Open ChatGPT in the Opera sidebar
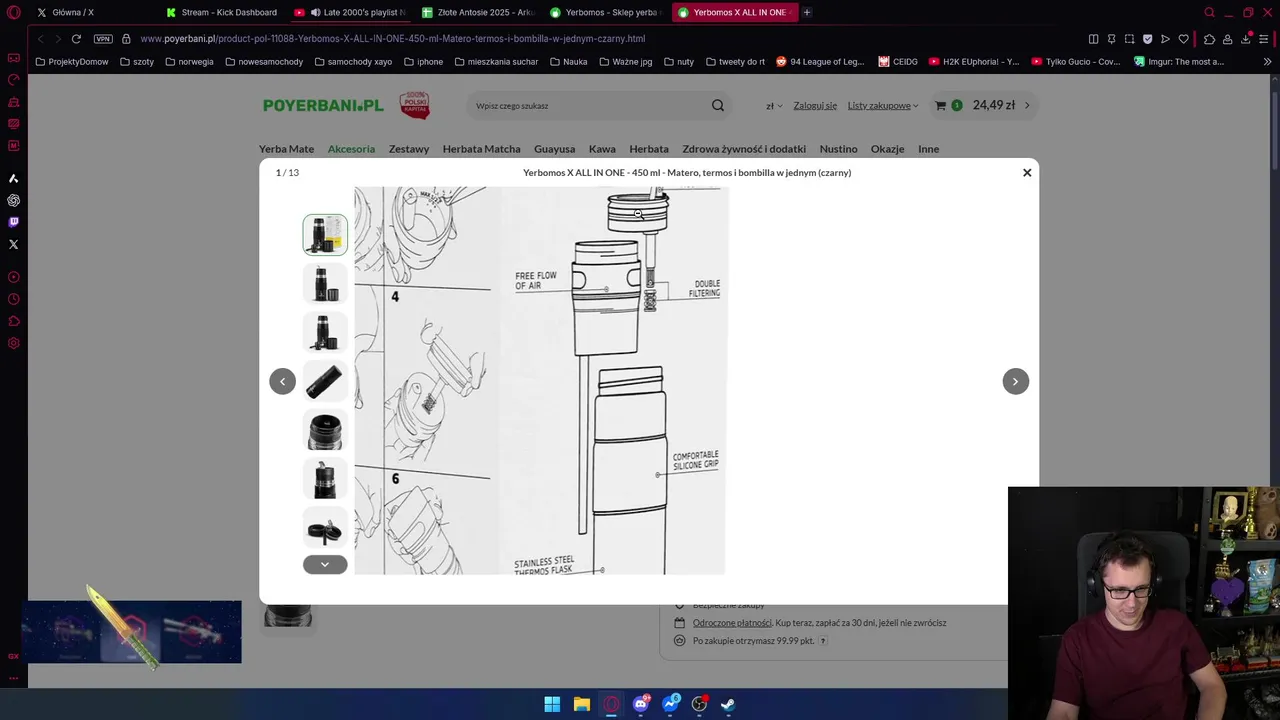The image size is (1280, 720). coord(13,200)
